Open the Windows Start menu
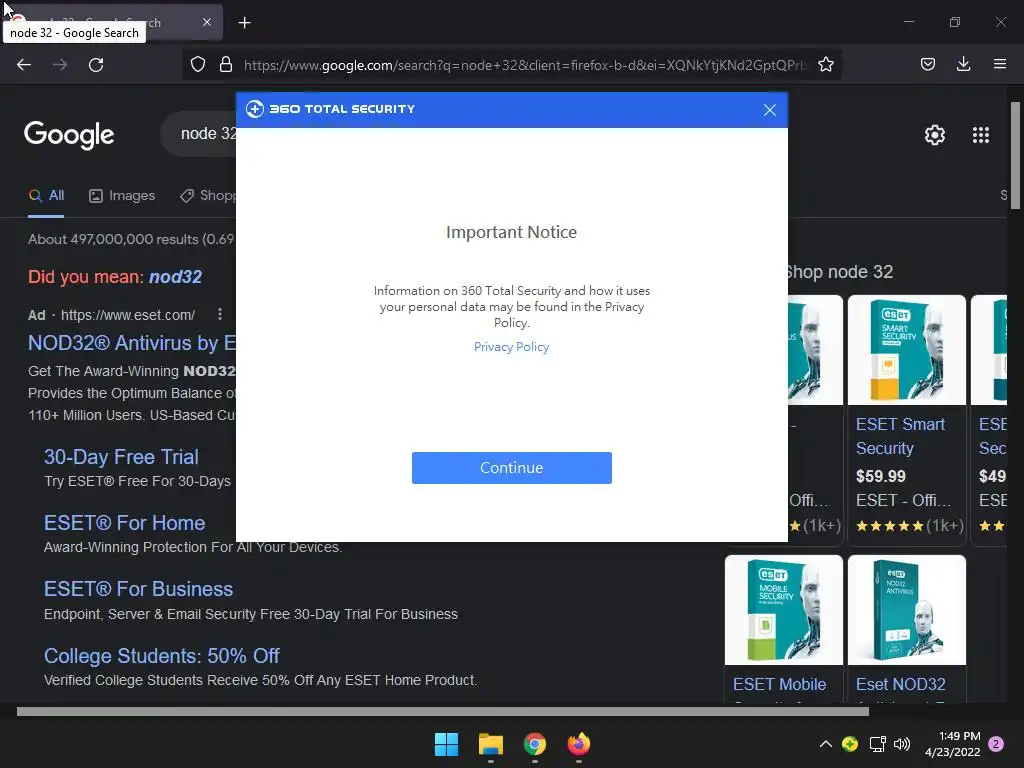This screenshot has width=1024, height=768. [447, 744]
